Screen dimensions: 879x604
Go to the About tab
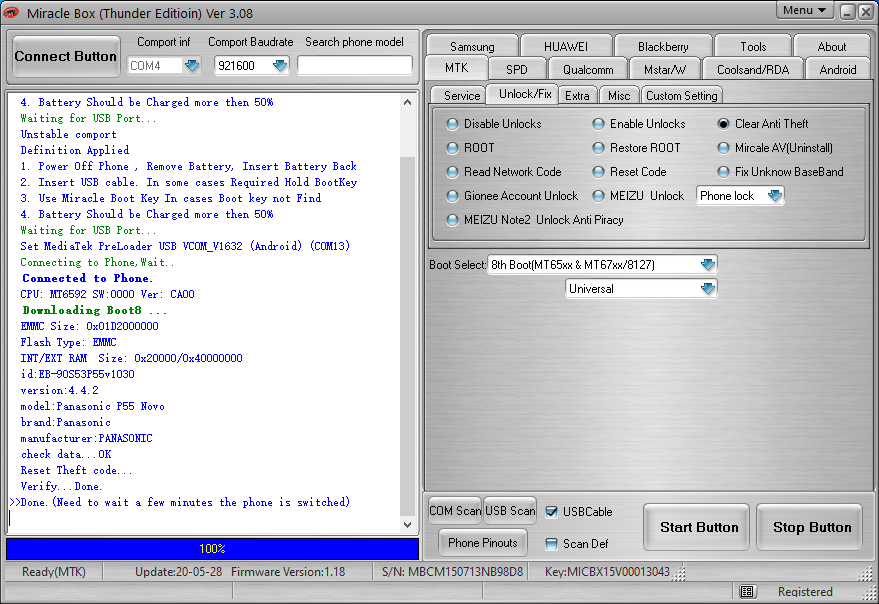[831, 46]
